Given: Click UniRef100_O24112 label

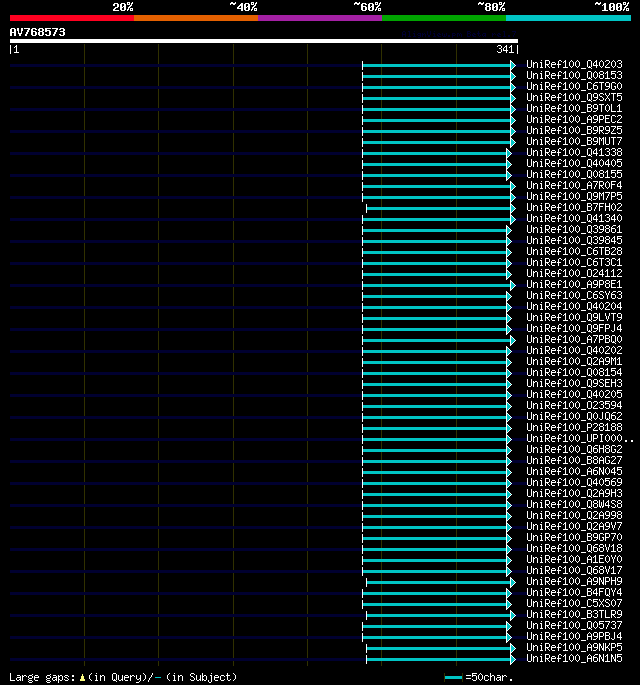Looking at the screenshot, I should [574, 273].
